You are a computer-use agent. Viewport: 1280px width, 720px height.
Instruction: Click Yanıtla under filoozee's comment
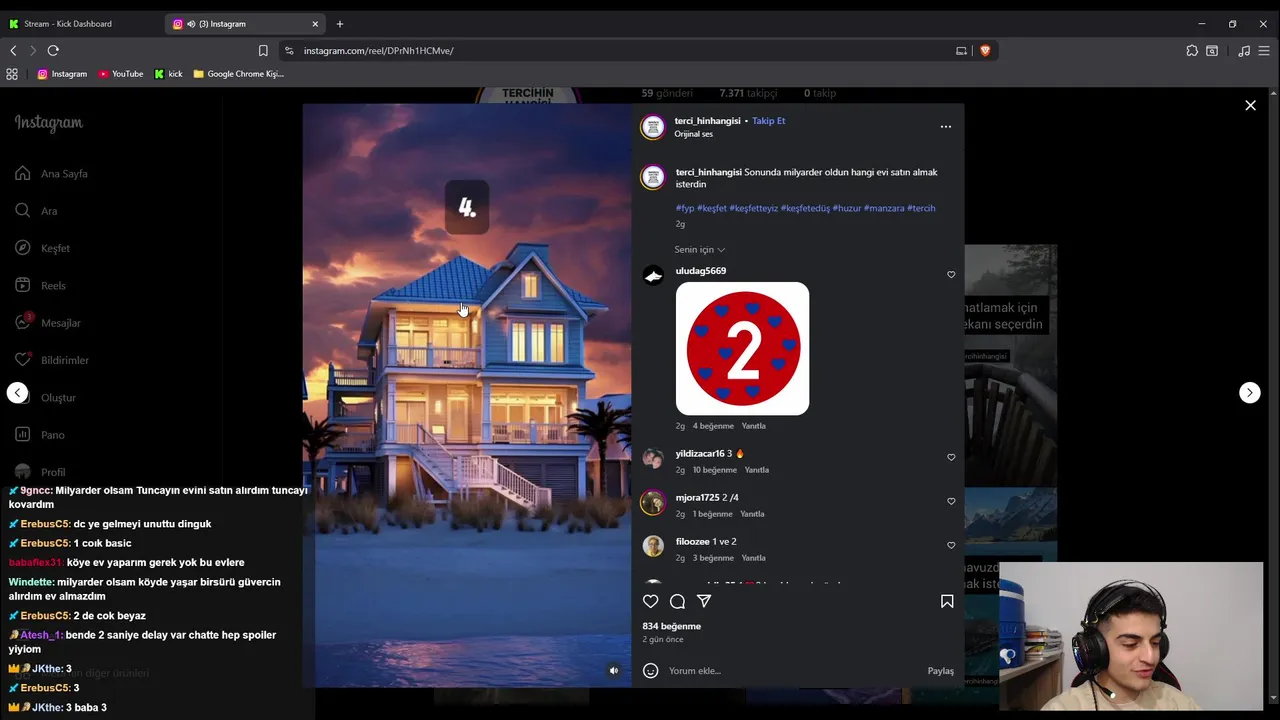(753, 558)
